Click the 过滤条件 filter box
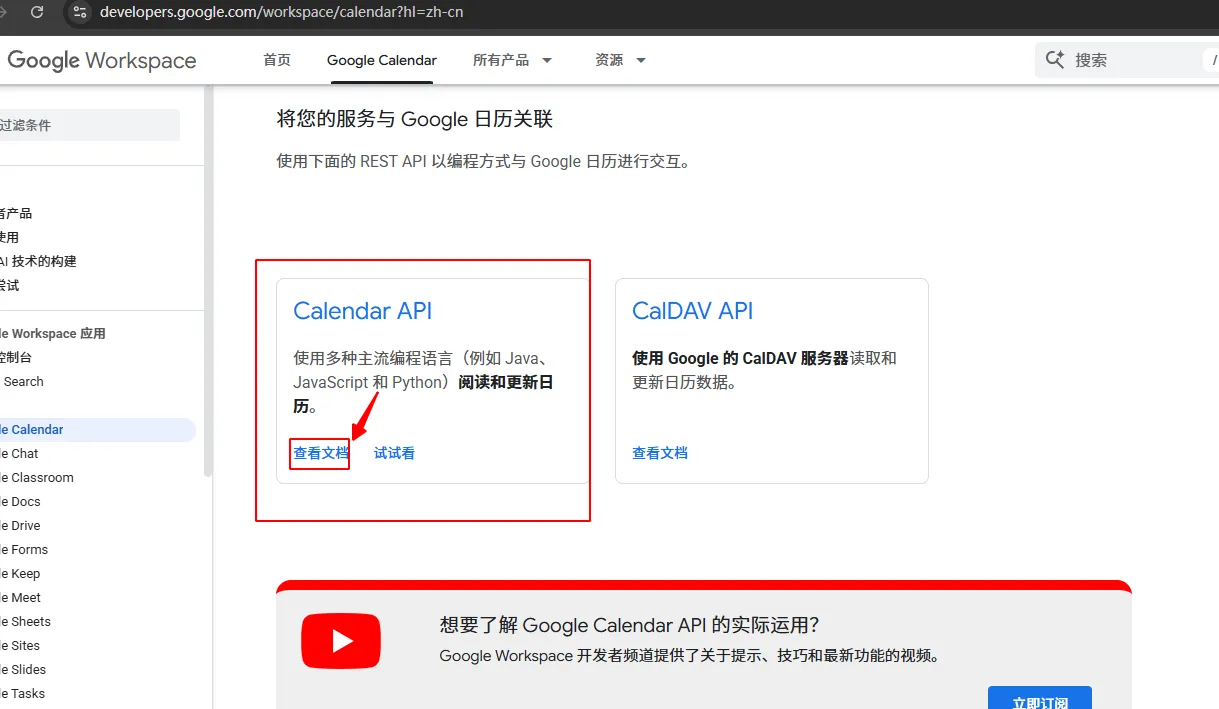1219x709 pixels. (88, 125)
